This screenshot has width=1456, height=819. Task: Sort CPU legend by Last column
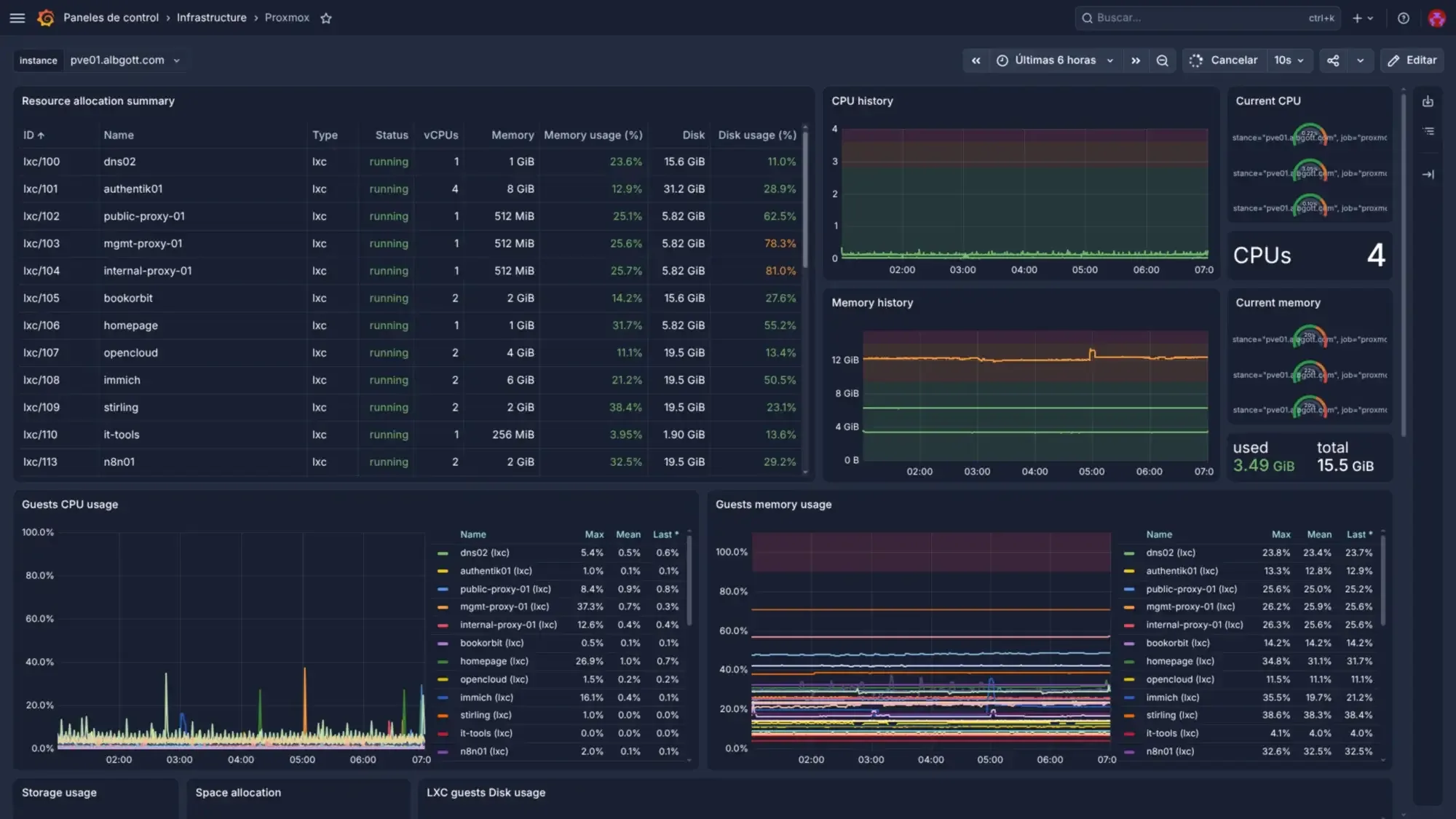(665, 534)
